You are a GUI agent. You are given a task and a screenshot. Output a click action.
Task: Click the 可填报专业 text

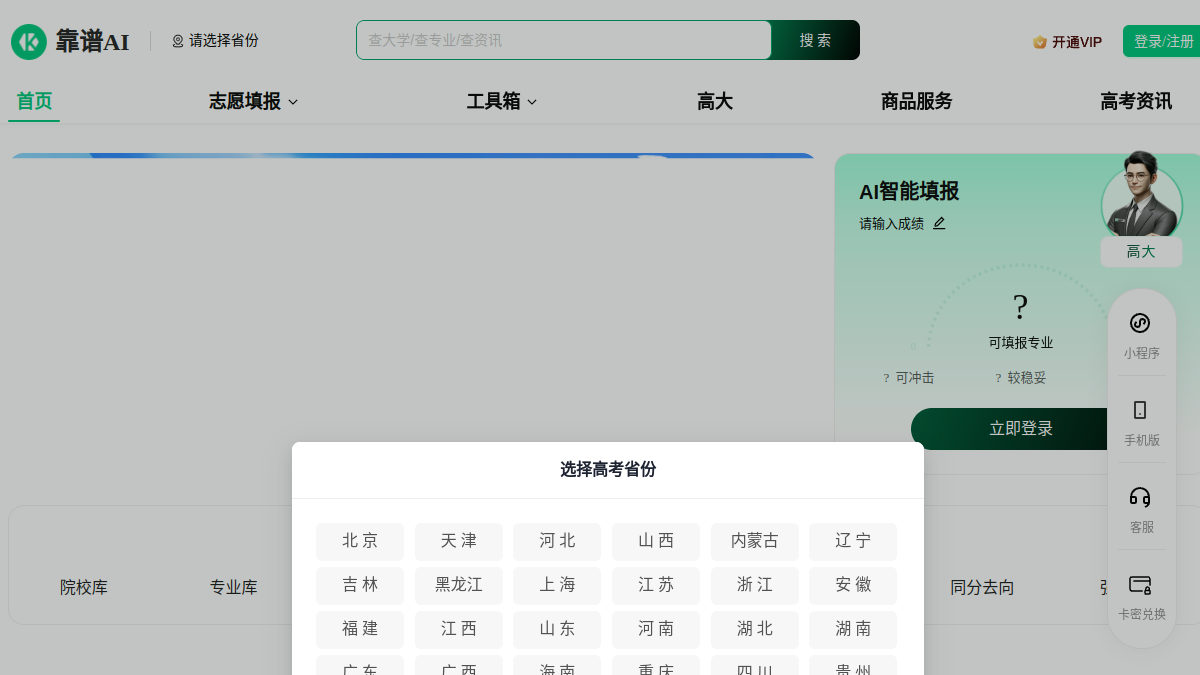[1021, 343]
